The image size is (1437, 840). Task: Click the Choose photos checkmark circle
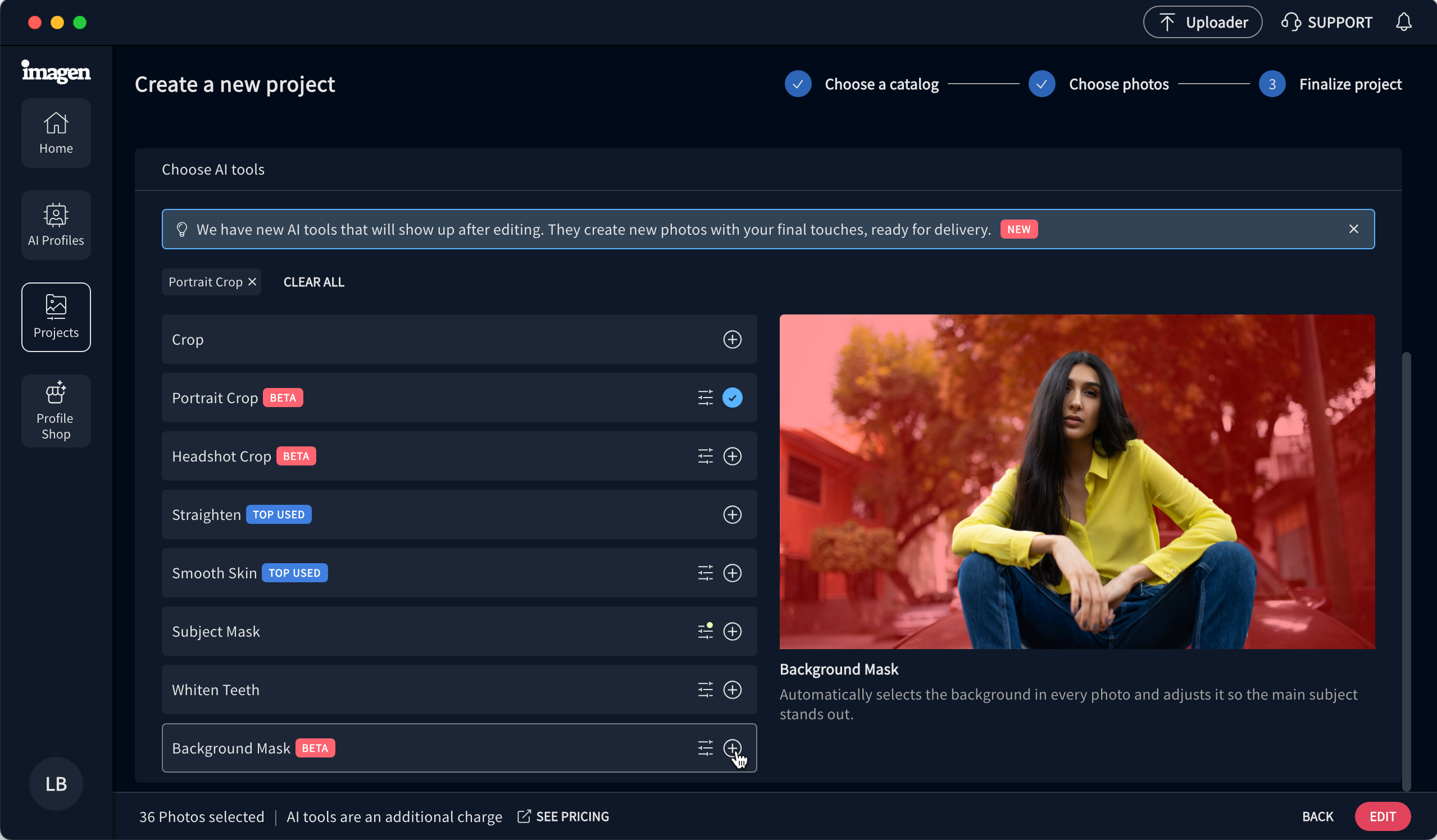coord(1042,84)
